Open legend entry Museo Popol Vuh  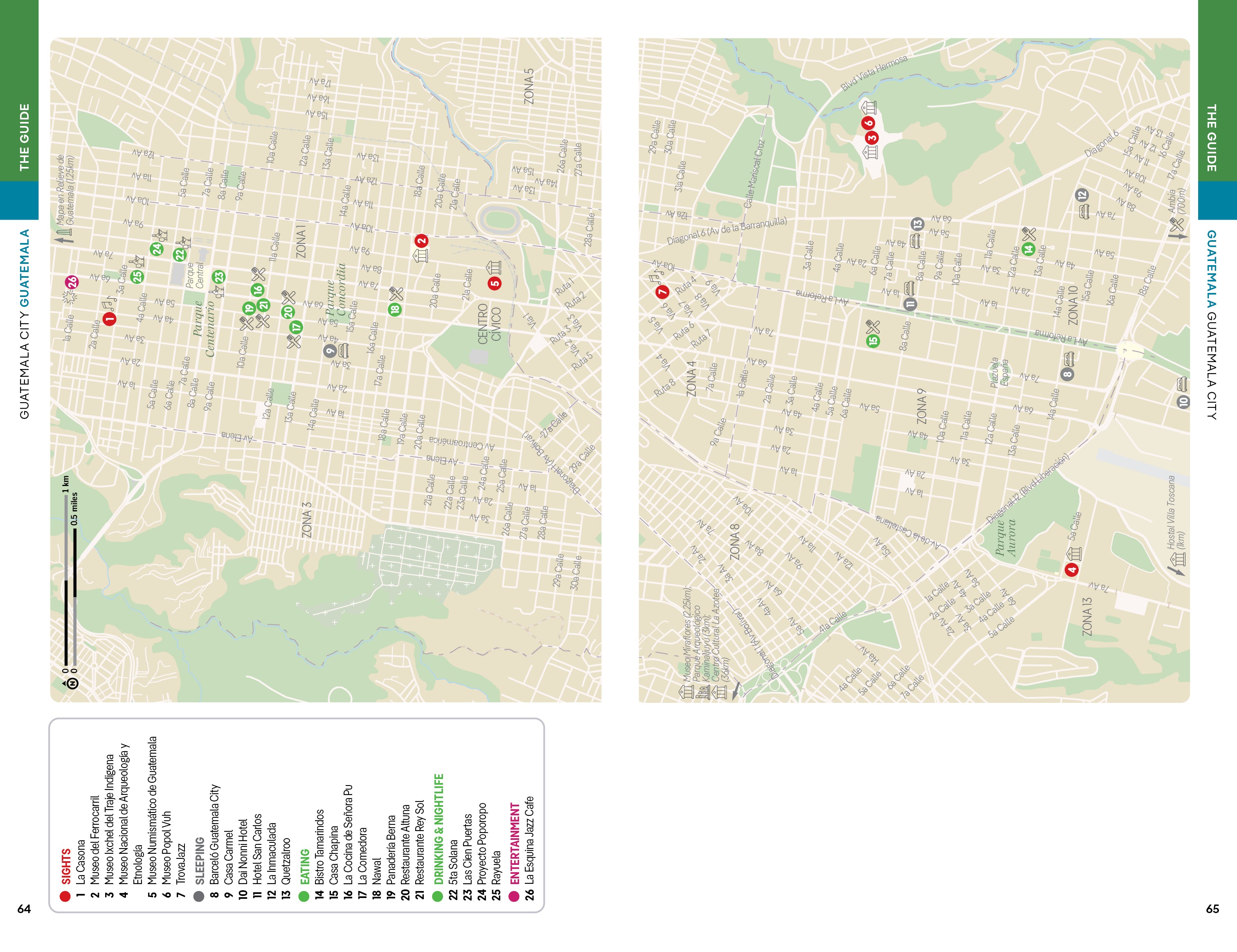[x=166, y=847]
